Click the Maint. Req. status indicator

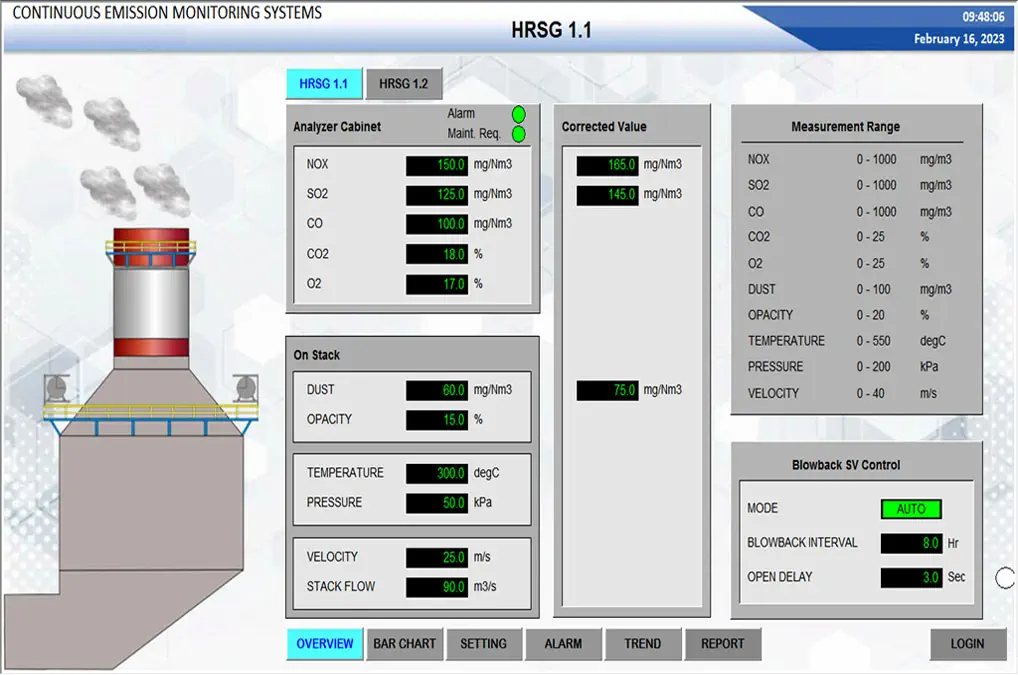[518, 134]
